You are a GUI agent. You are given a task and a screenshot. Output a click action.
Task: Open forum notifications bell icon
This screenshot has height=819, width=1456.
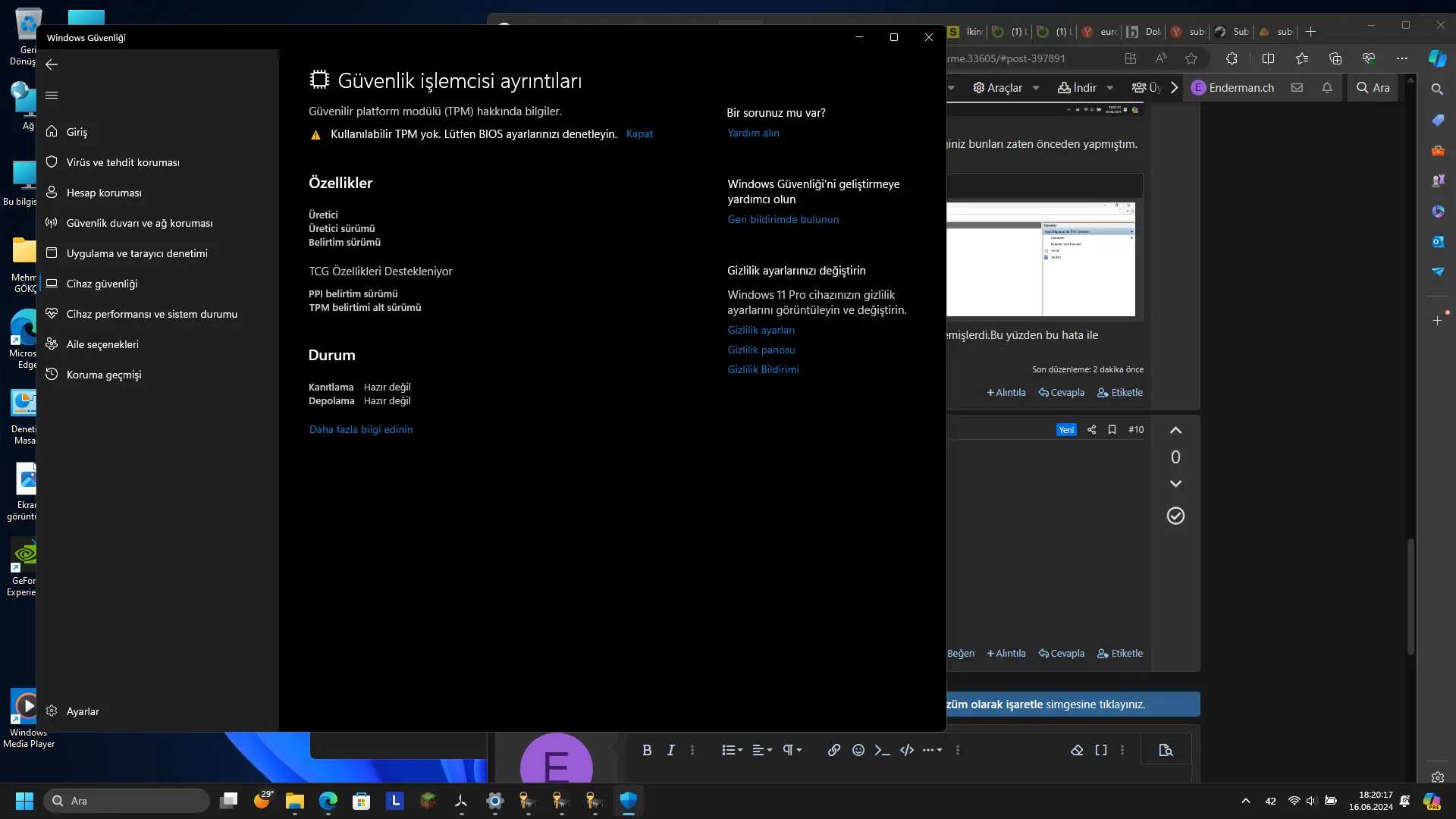(1327, 88)
